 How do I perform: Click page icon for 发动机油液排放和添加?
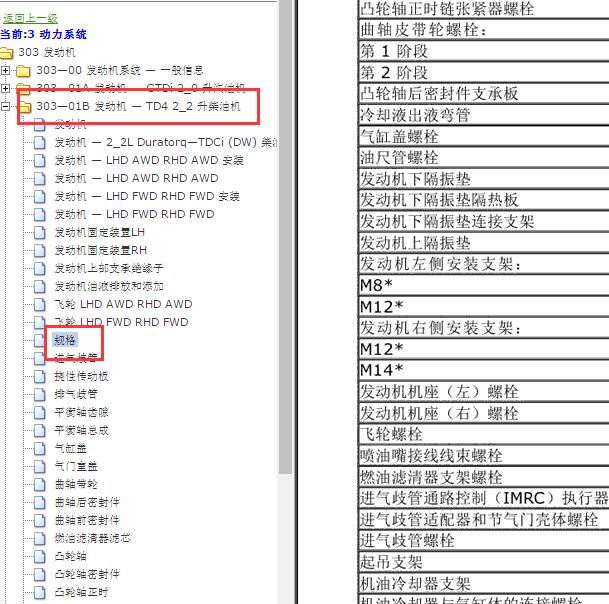pyautogui.click(x=40, y=287)
